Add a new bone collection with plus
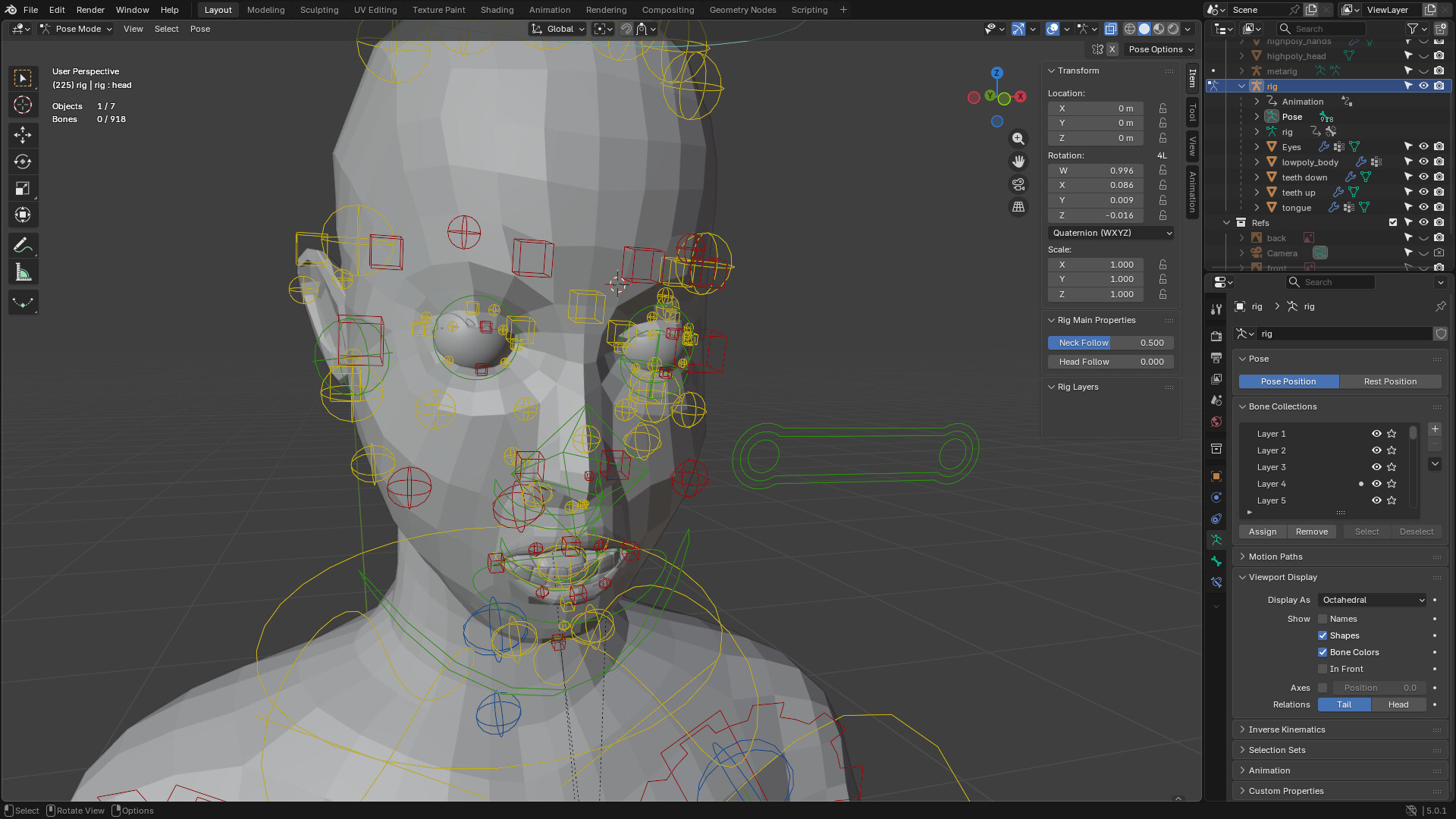Image resolution: width=1456 pixels, height=819 pixels. click(1435, 429)
